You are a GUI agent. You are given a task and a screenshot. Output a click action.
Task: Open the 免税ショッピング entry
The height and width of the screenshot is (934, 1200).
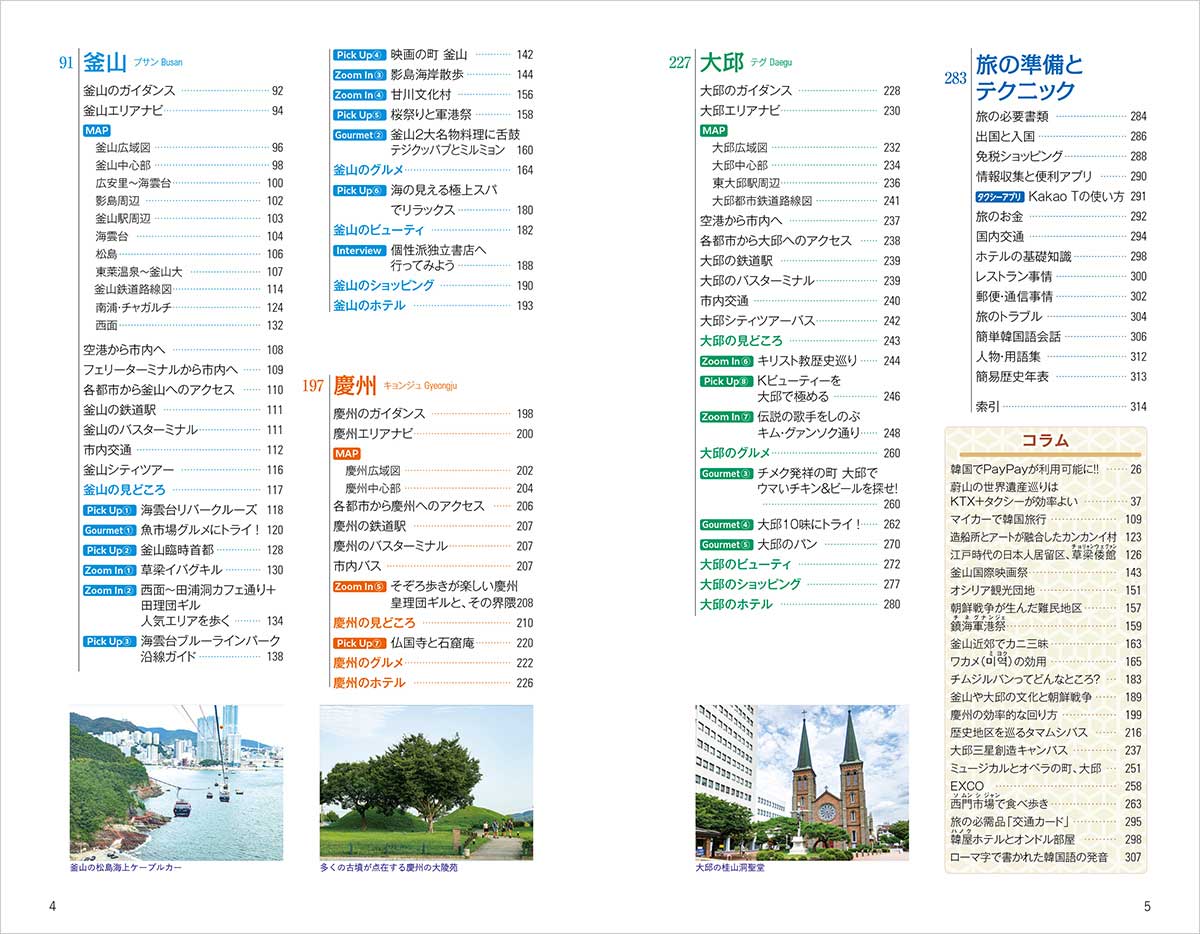[x=1018, y=156]
